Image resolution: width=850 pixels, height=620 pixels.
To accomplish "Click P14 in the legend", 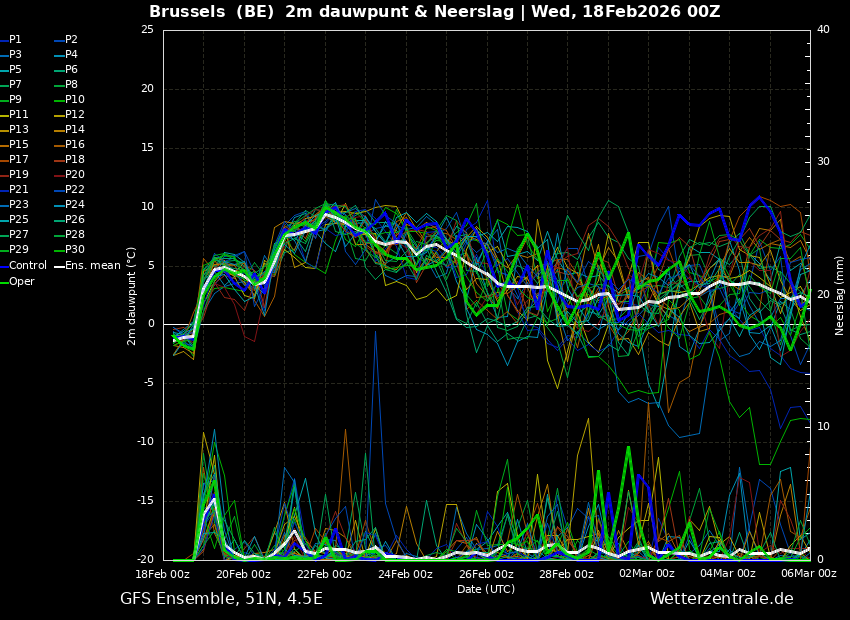I will coord(70,130).
